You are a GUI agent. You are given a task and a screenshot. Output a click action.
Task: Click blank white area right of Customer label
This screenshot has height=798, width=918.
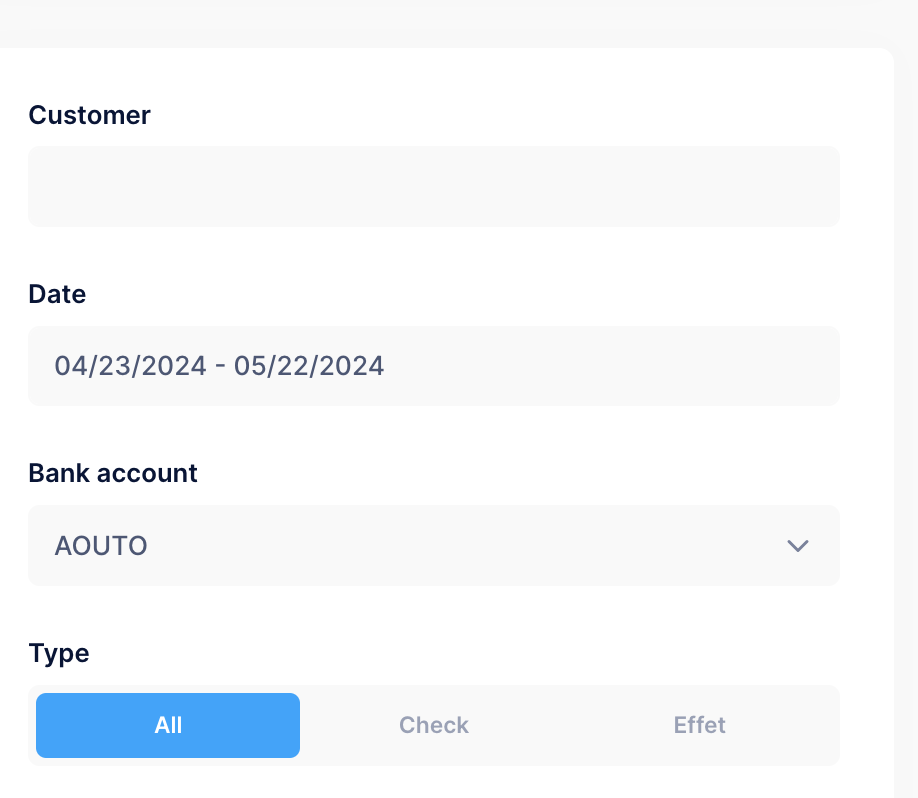pyautogui.click(x=500, y=115)
